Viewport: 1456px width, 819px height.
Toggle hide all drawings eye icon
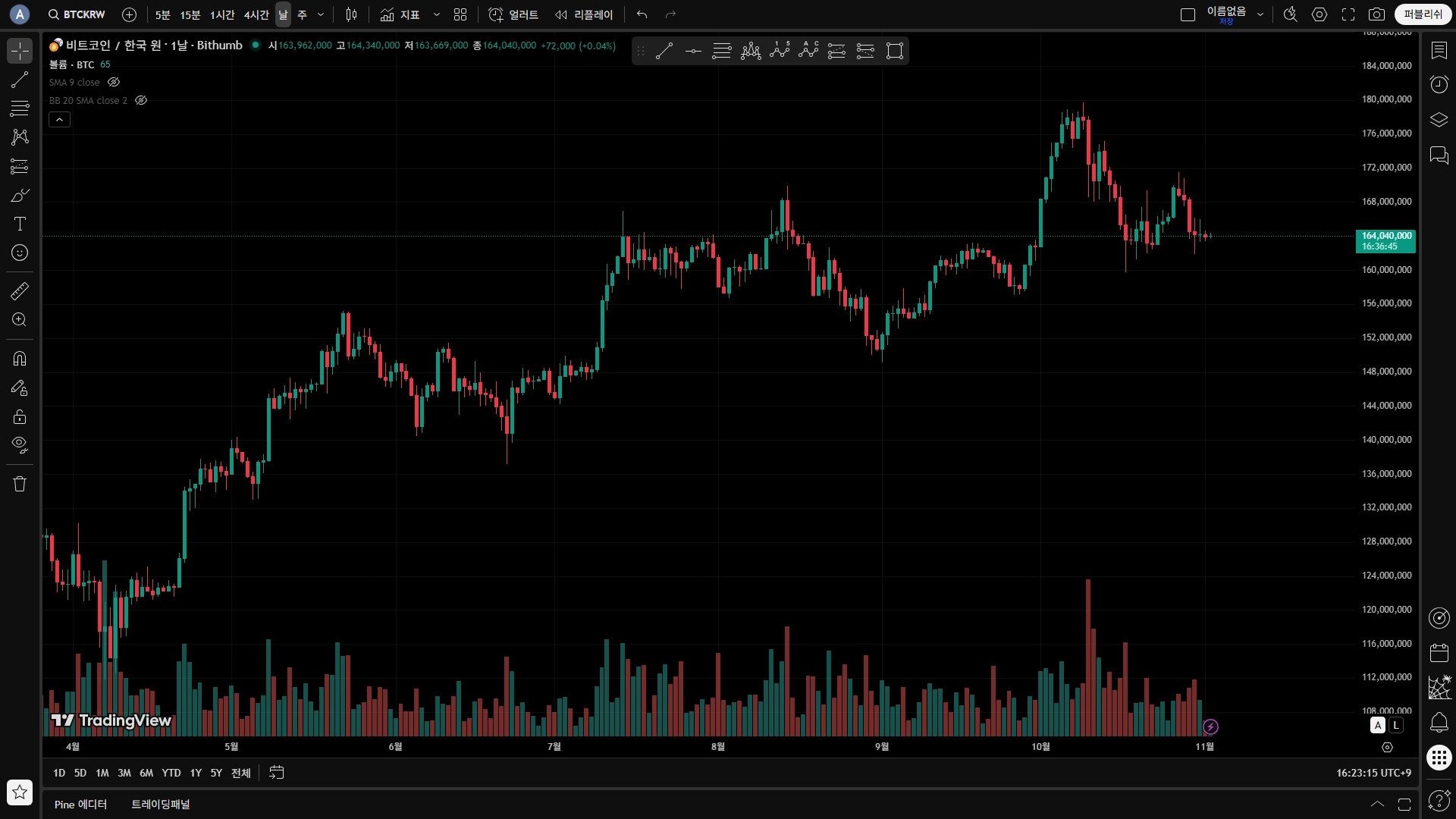click(x=20, y=444)
